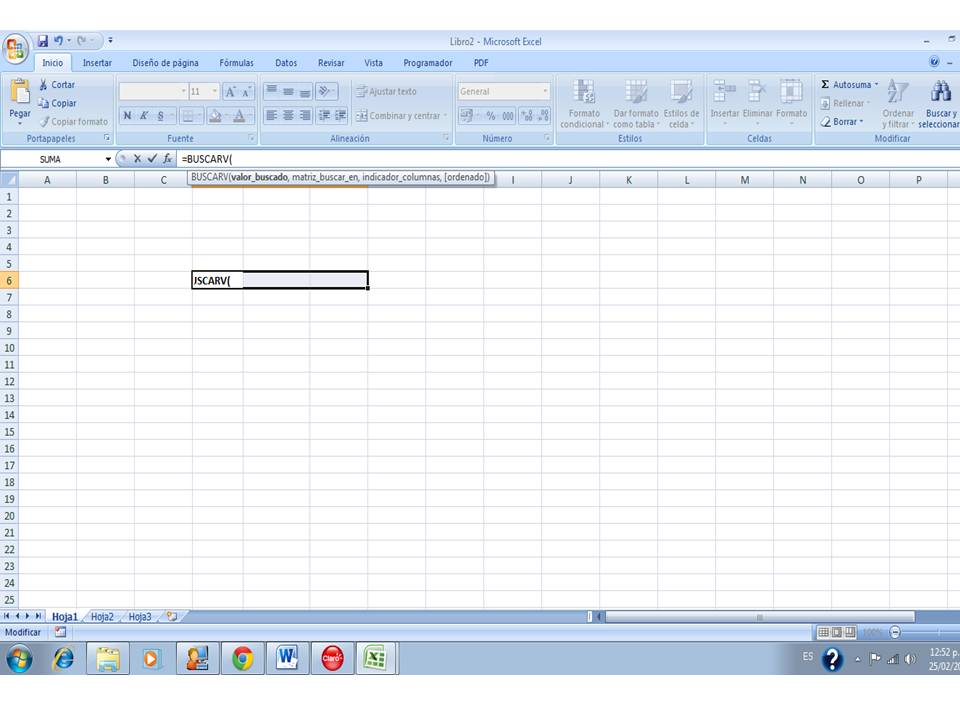Open Vista ribbon tab

point(373,62)
